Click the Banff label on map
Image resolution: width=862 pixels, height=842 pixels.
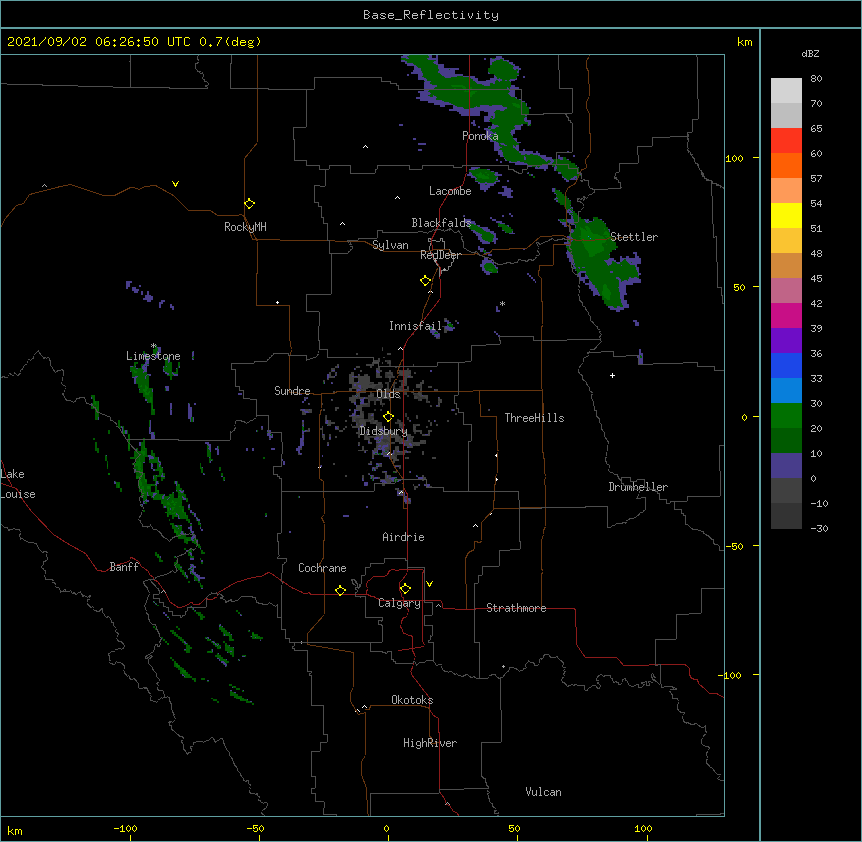124,567
